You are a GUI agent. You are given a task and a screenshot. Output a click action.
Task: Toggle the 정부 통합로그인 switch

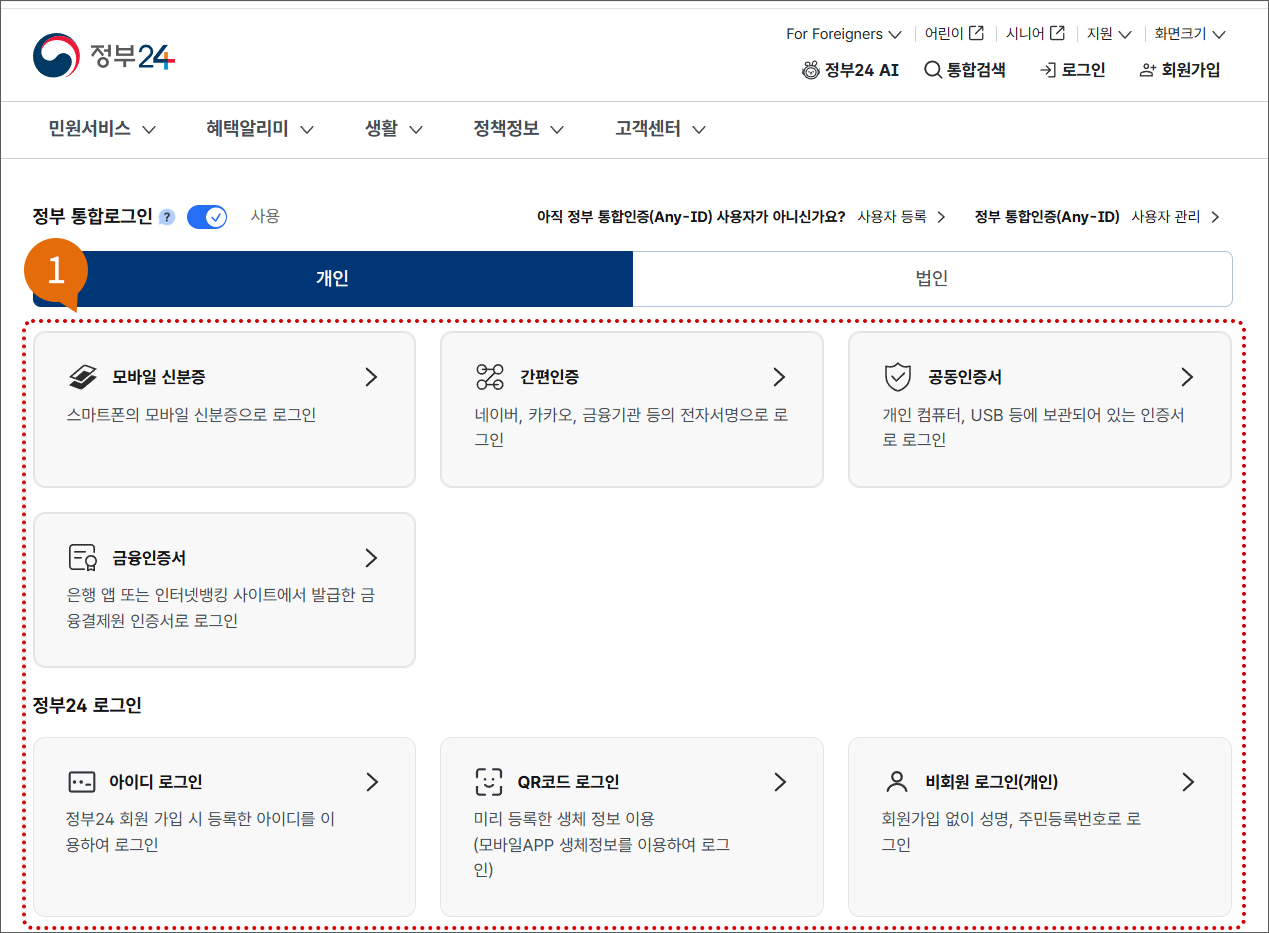click(207, 217)
